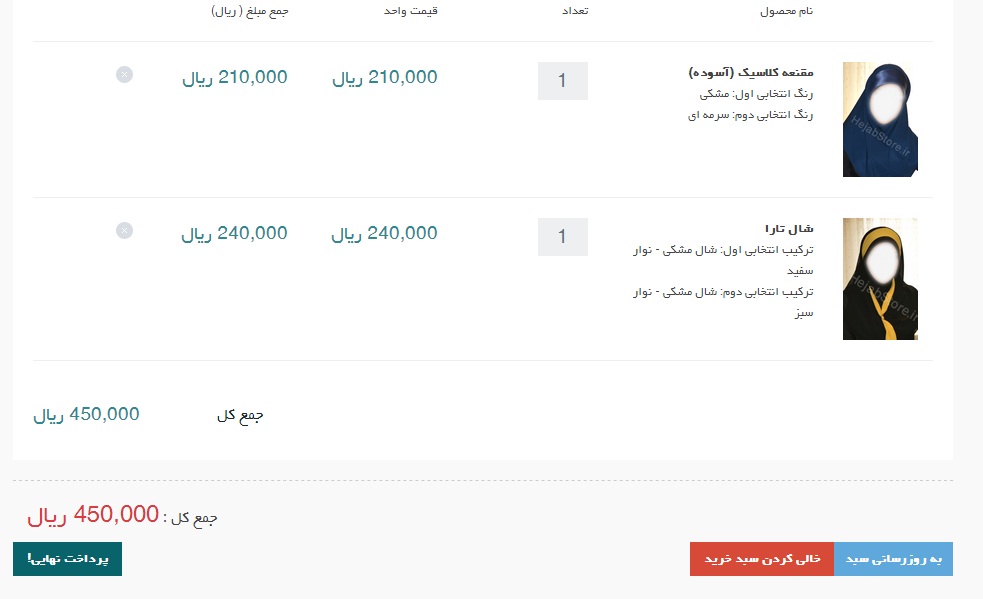Viewport: 983px width, 599px height.
Task: Click the به روزرسانی سبد update button
Action: click(x=893, y=559)
